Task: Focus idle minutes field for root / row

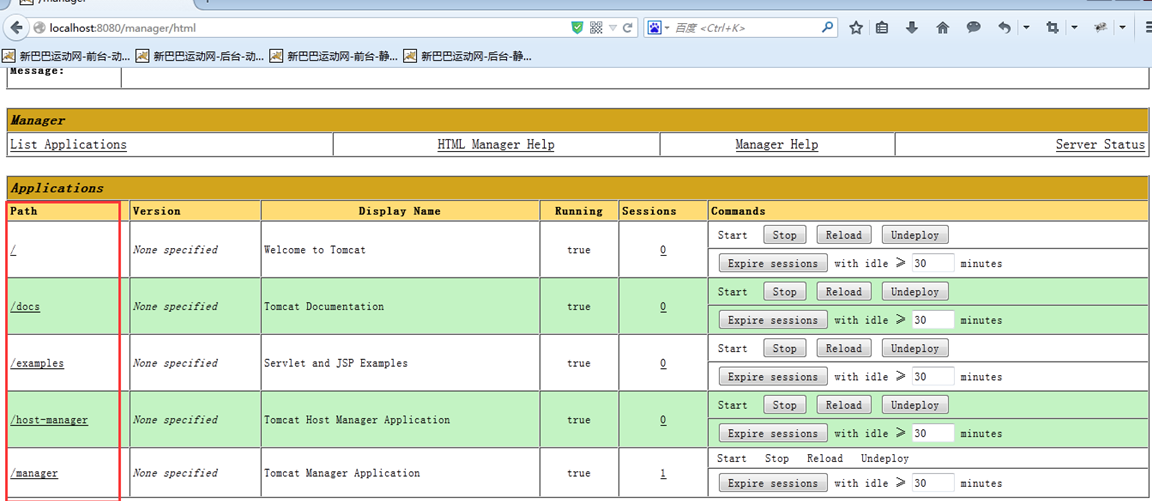Action: tap(933, 263)
